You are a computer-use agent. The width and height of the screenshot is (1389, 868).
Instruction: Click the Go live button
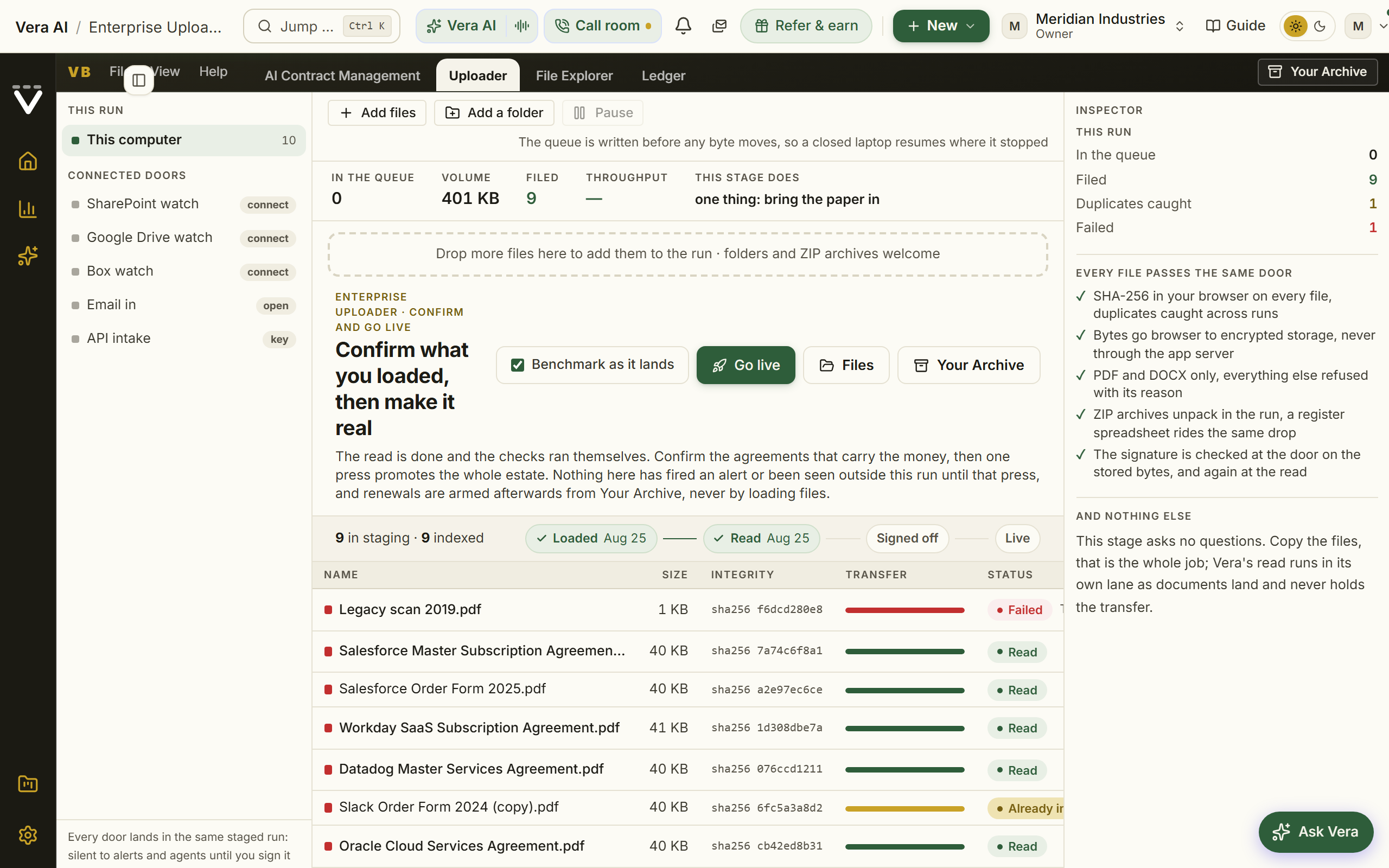tap(746, 365)
